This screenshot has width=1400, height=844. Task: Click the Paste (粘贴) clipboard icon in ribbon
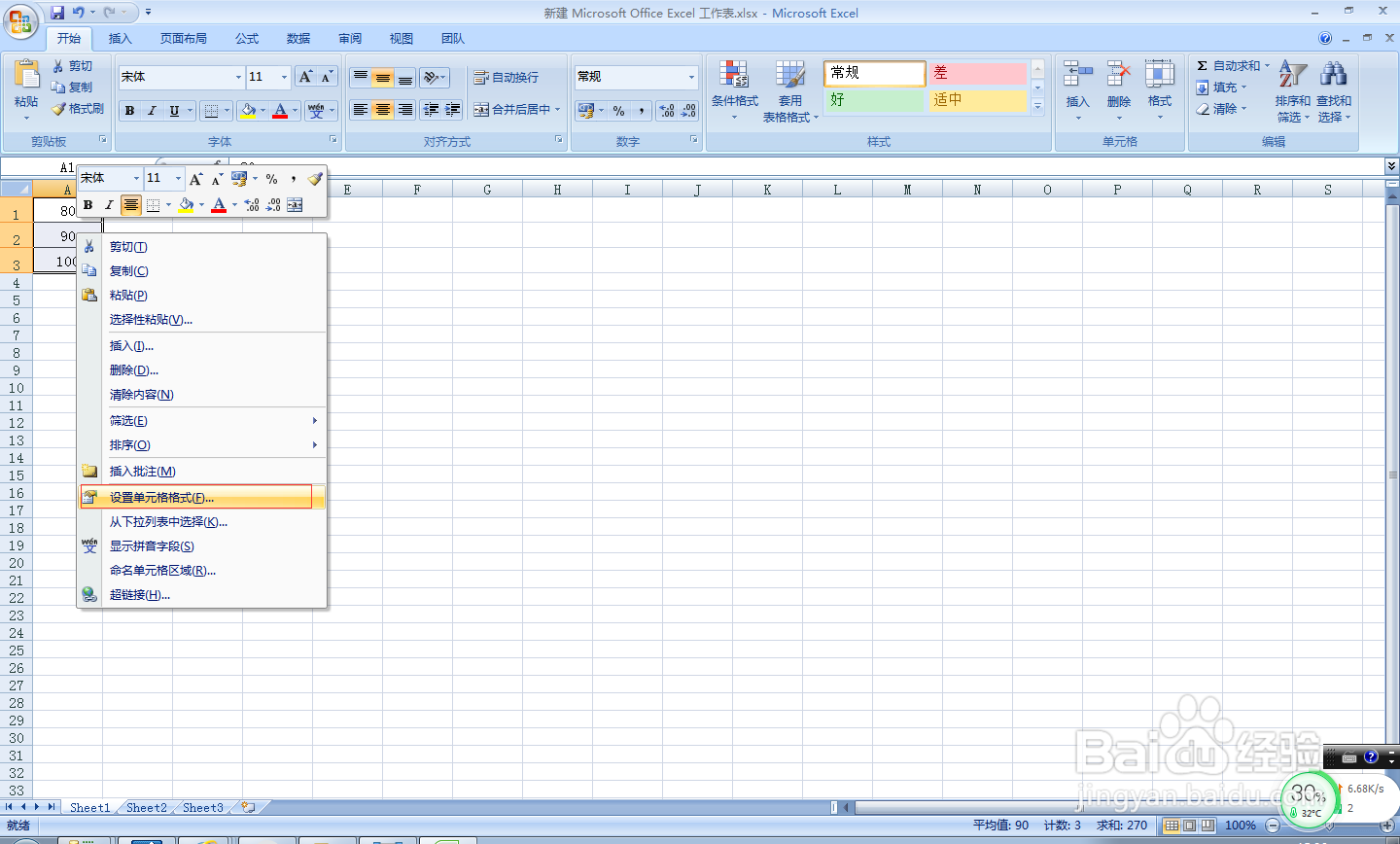[26, 76]
